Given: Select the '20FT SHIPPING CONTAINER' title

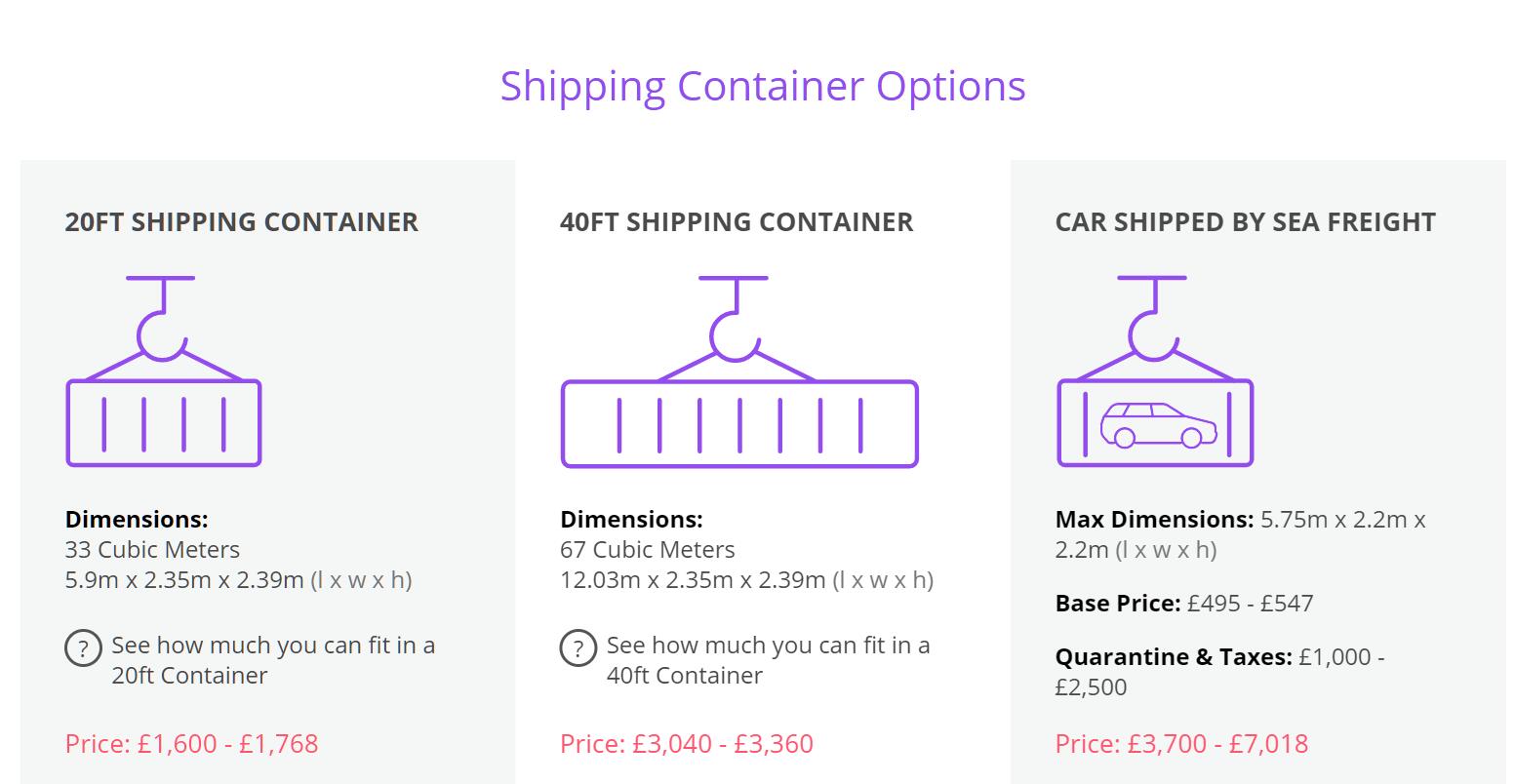Looking at the screenshot, I should (x=241, y=222).
